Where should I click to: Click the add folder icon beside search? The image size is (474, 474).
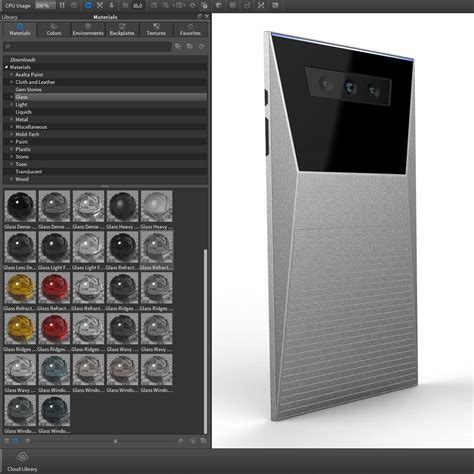pyautogui.click(x=190, y=46)
